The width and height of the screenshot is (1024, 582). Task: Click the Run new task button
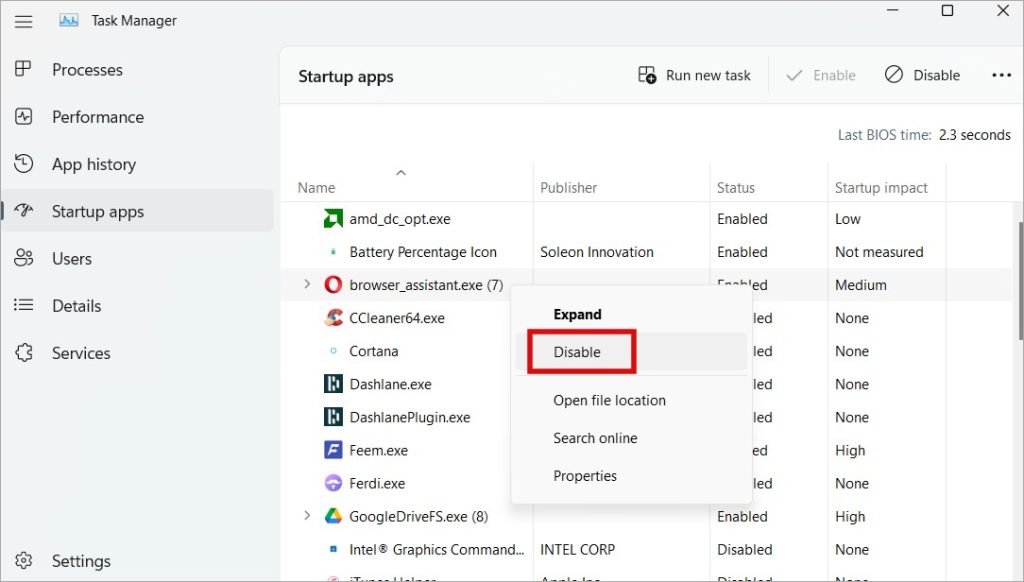pos(695,75)
